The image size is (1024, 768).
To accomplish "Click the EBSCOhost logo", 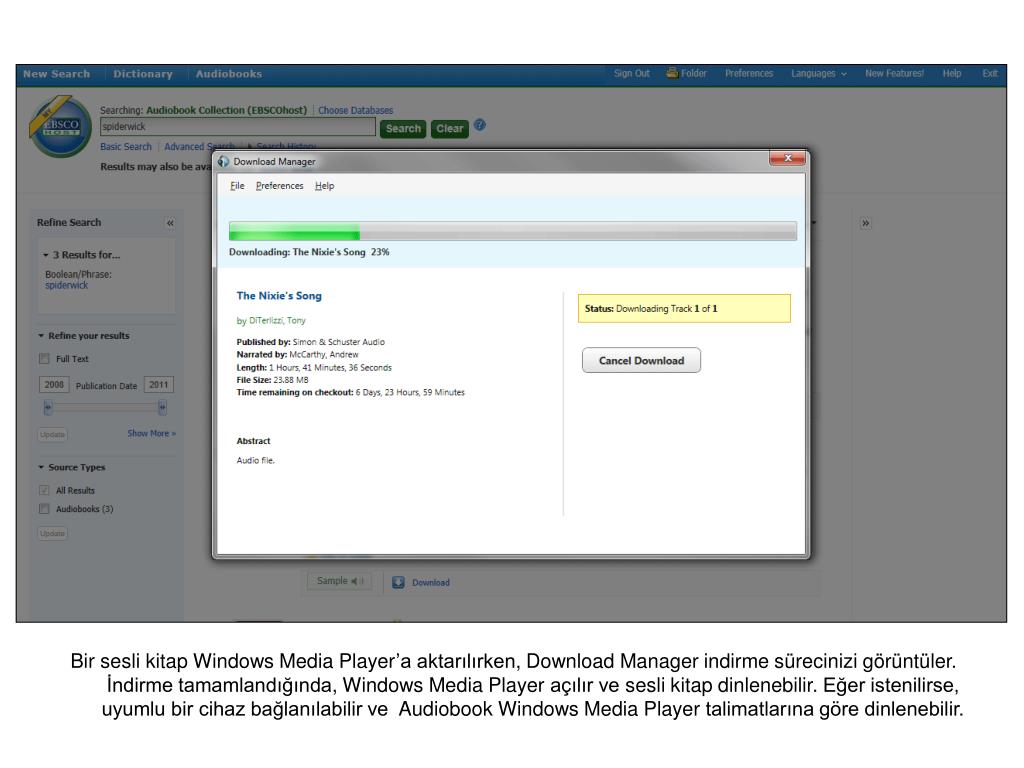I will tap(61, 126).
